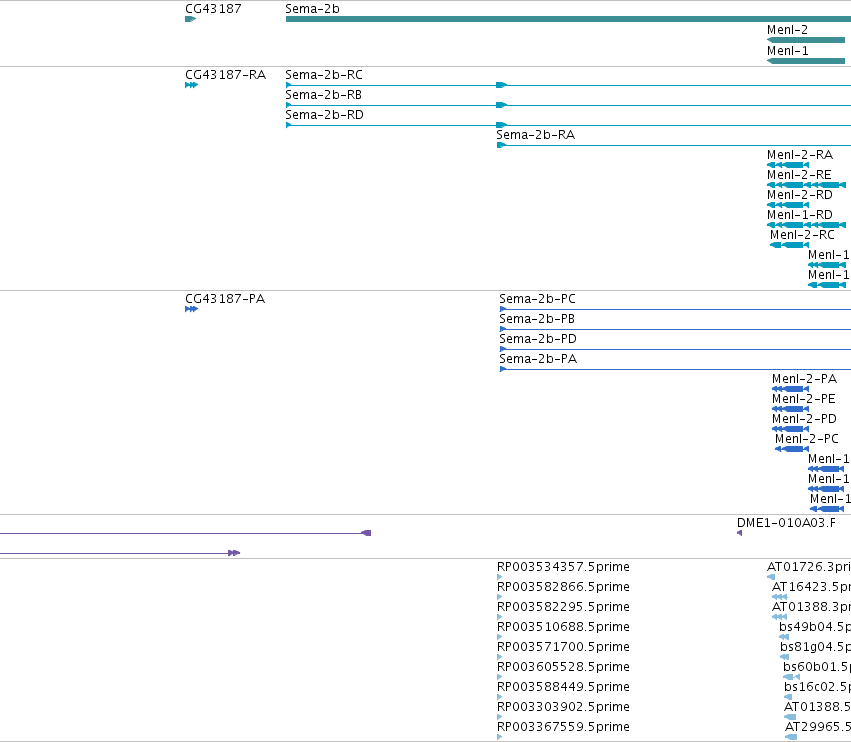Click the Menl-2-RC transcript label
This screenshot has width=851, height=742.
pos(802,235)
